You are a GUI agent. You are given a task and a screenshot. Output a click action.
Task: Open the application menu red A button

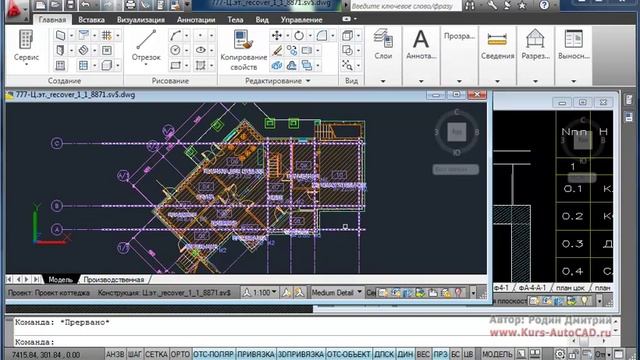point(16,9)
